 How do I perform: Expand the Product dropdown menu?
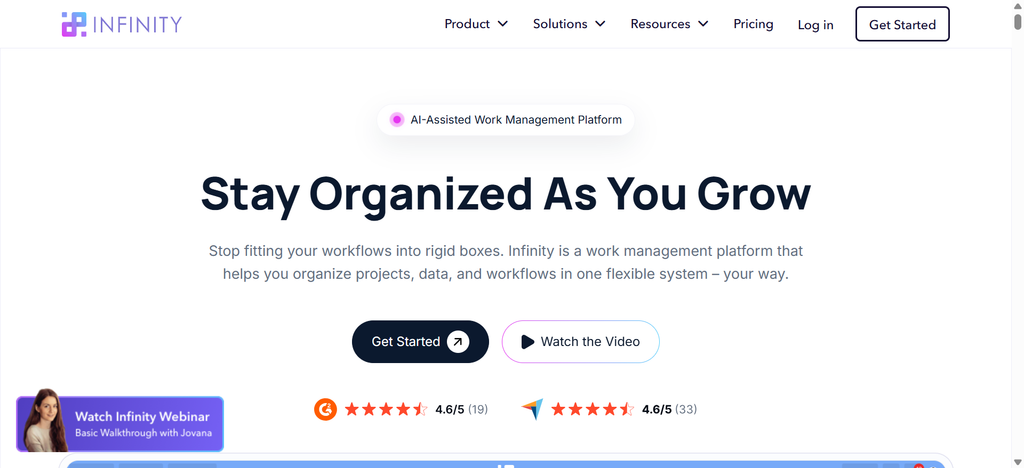(476, 24)
